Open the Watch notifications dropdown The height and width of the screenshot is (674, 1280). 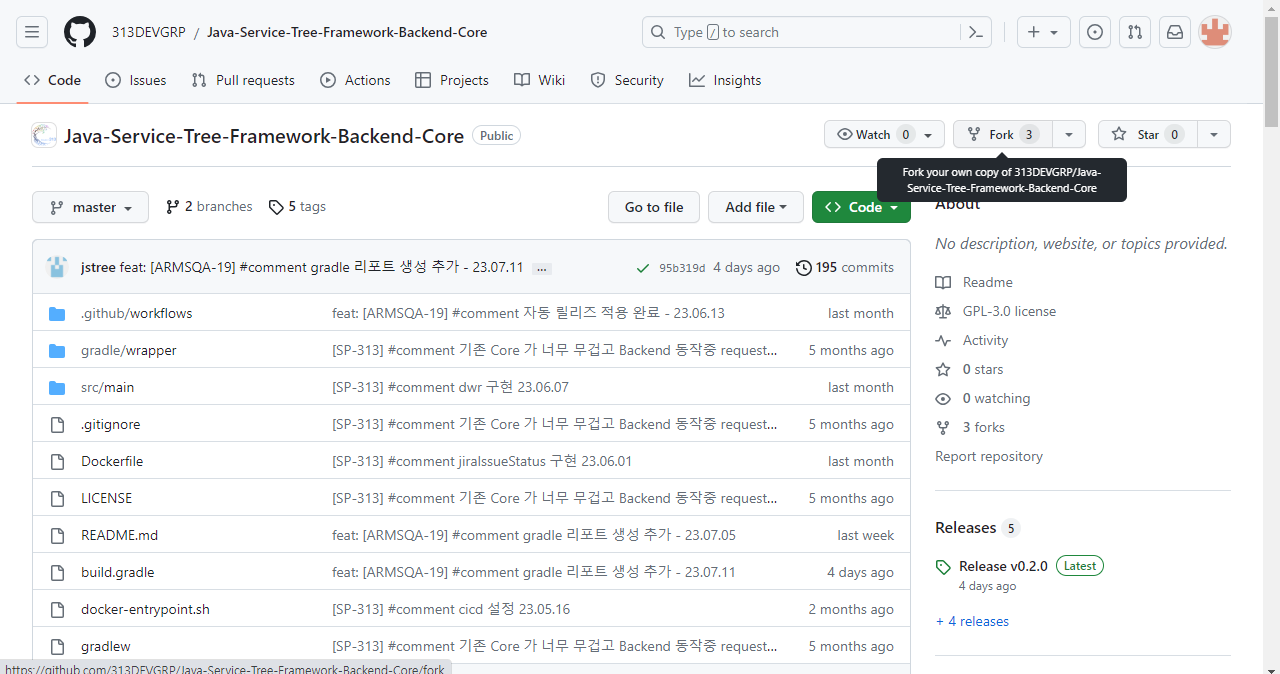click(884, 134)
